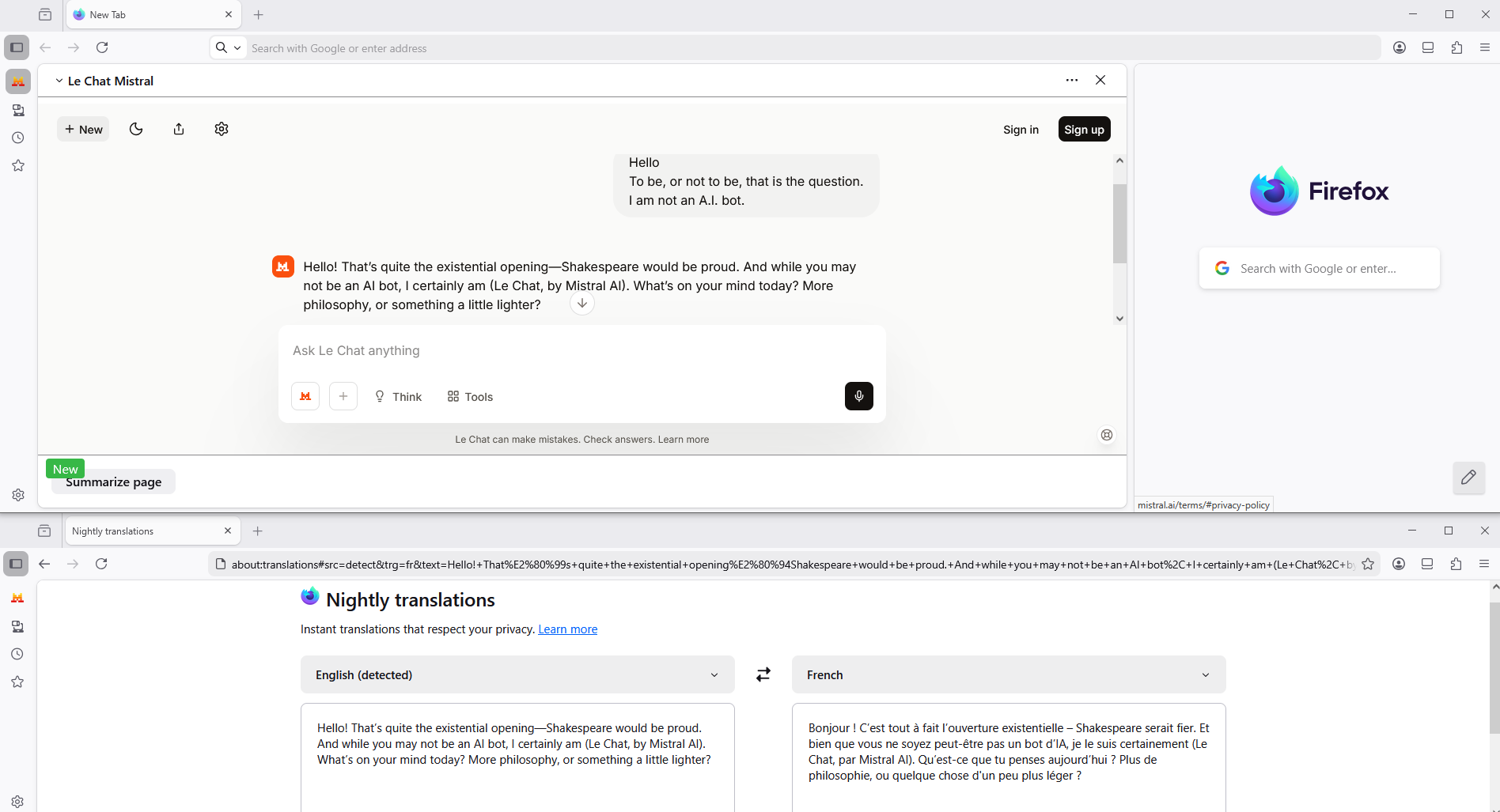Open the Mistral chatbot in the bottom window's sidebar
Screen dimensions: 1500x812
pyautogui.click(x=17, y=598)
